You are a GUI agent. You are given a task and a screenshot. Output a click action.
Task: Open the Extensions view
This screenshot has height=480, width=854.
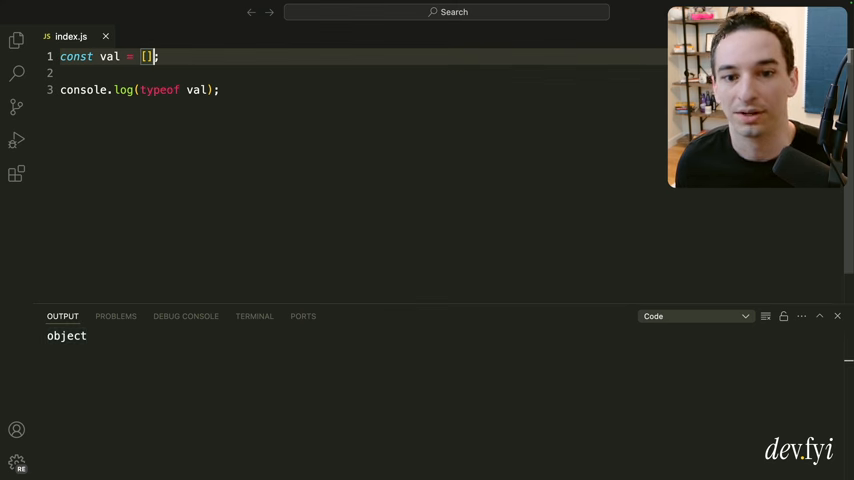(16, 173)
